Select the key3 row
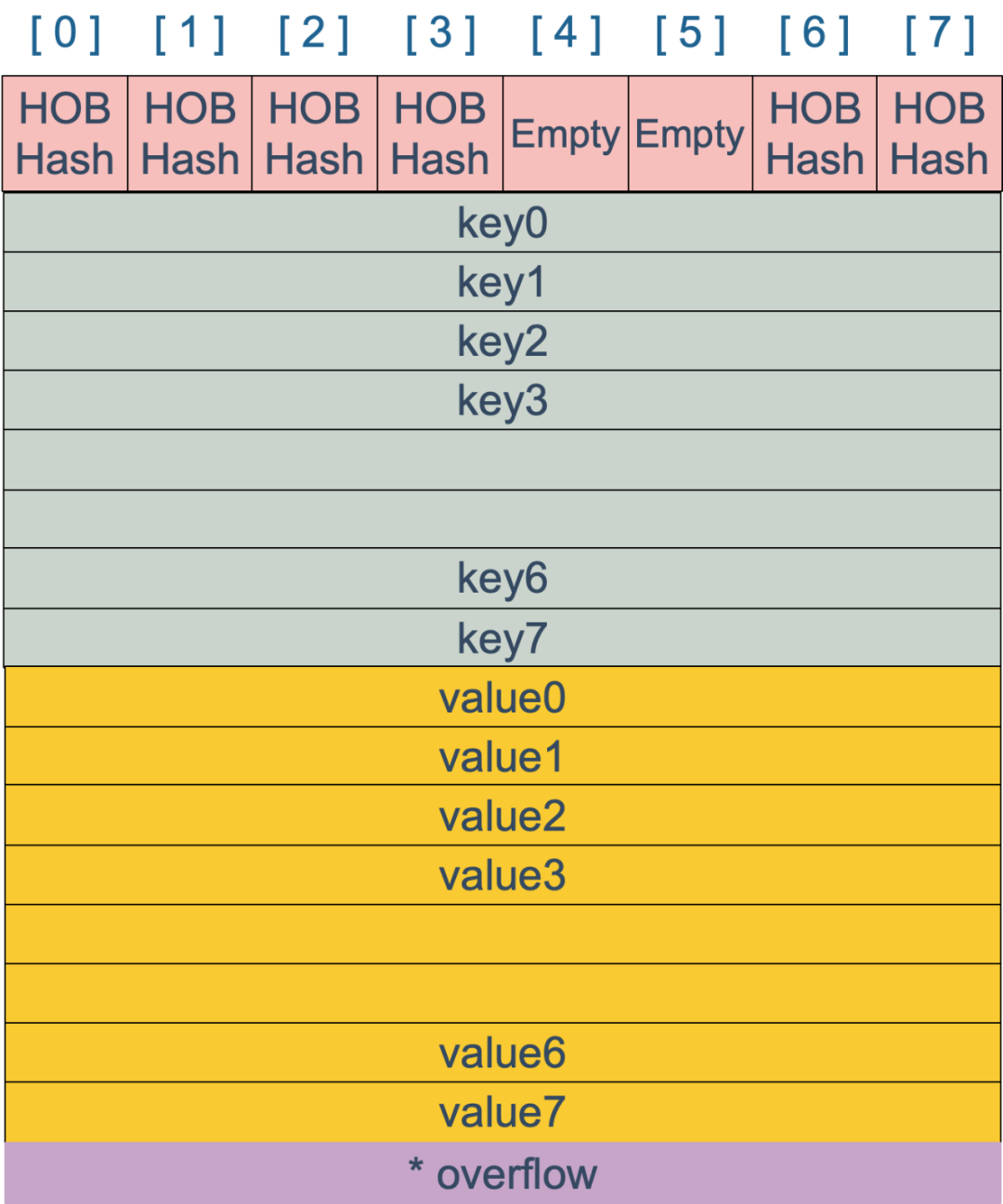Image resolution: width=1003 pixels, height=1204 pixels. click(501, 400)
